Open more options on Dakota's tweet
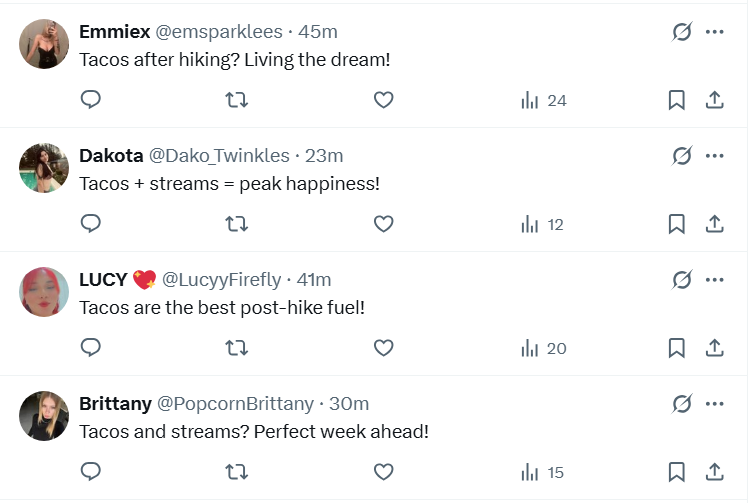 (x=714, y=156)
